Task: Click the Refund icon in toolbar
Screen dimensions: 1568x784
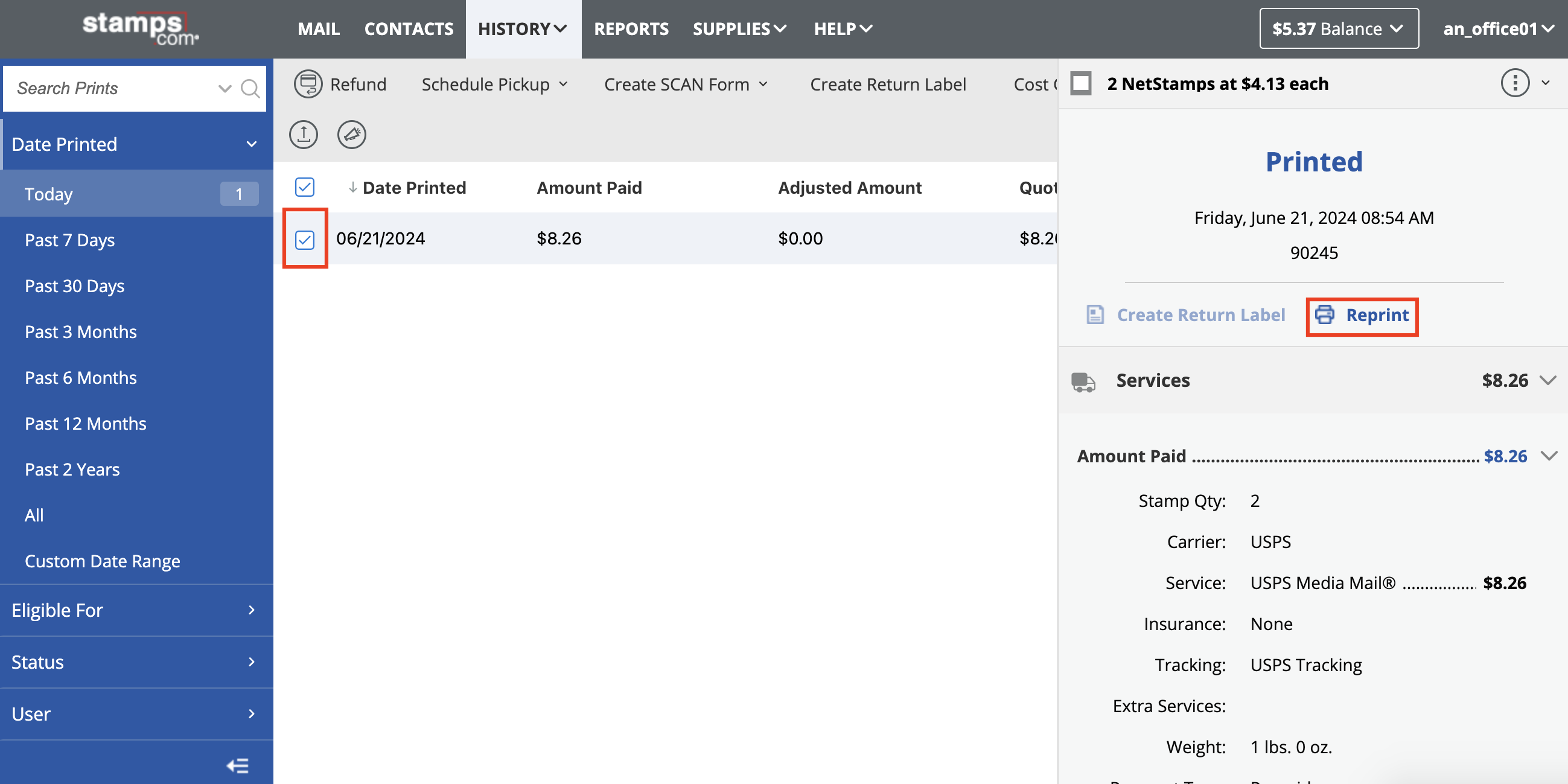Action: click(308, 84)
